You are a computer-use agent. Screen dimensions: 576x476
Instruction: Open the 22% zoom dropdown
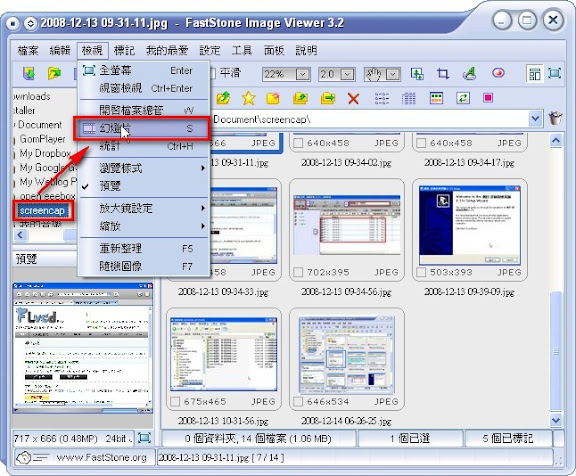(x=303, y=75)
